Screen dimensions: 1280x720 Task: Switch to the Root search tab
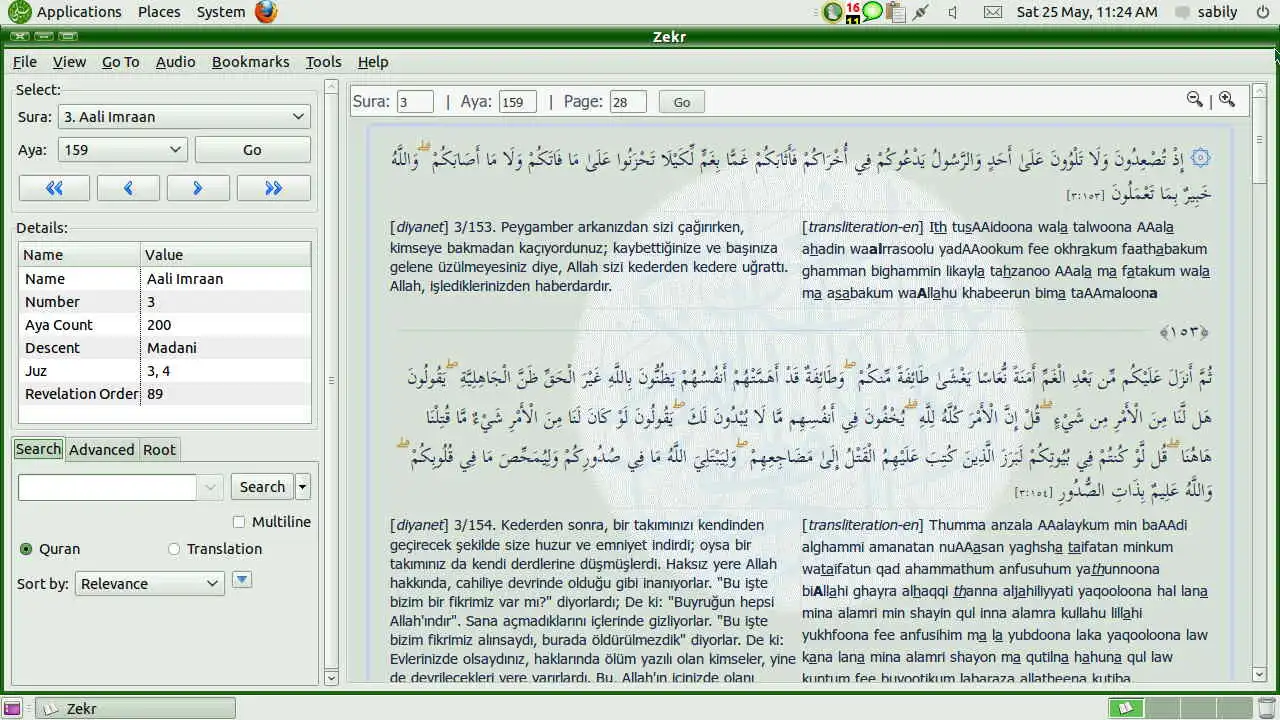[x=159, y=450]
